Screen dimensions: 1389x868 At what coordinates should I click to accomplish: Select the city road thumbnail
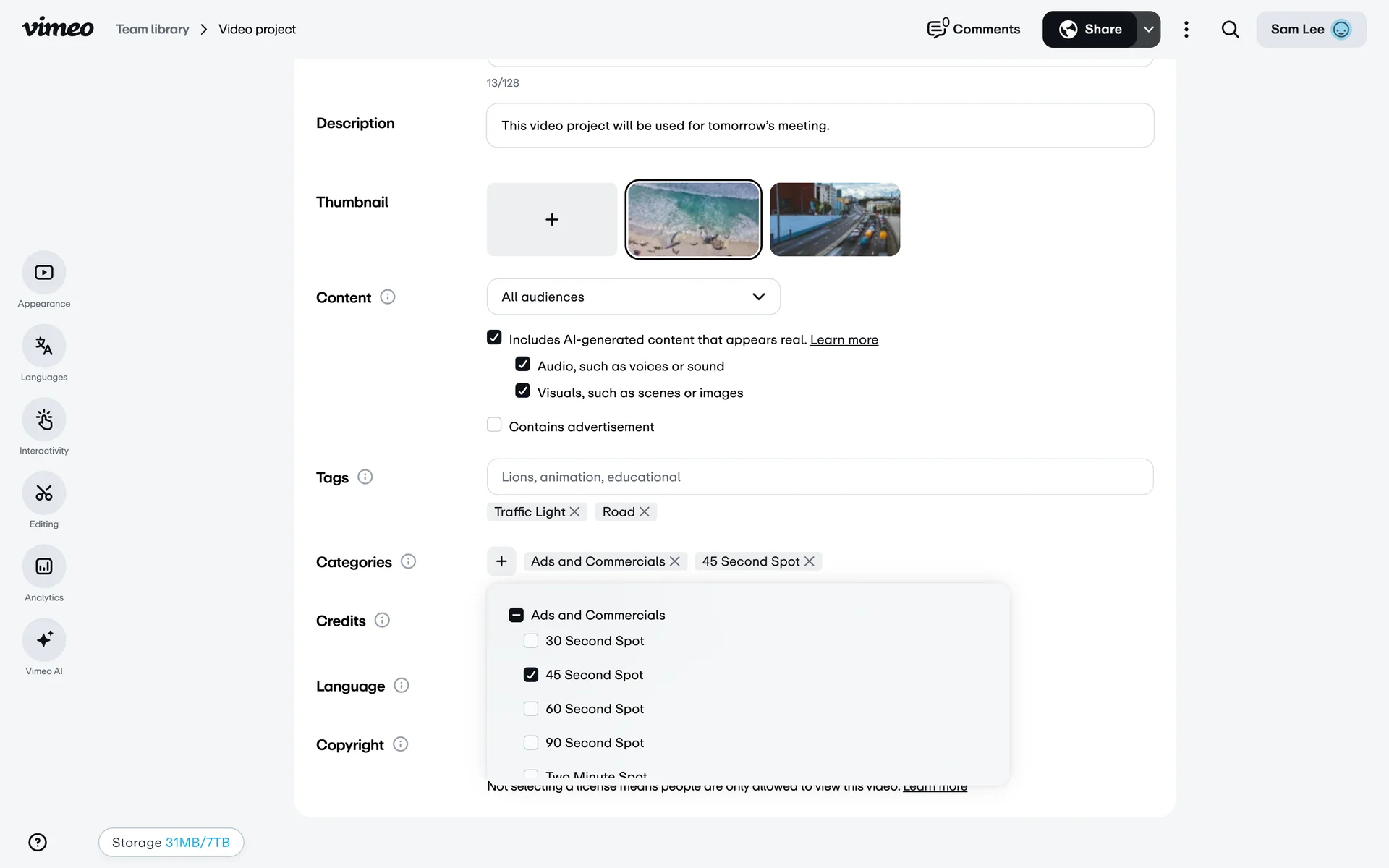[x=834, y=220]
